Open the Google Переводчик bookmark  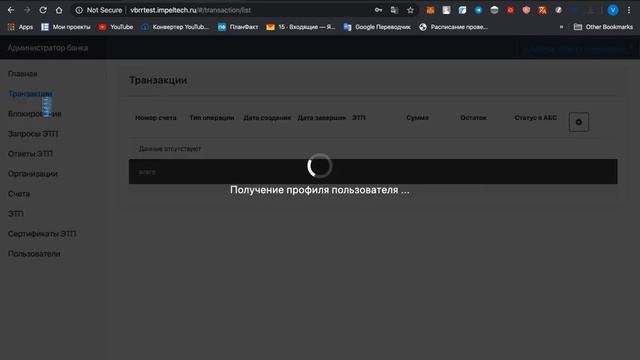click(377, 27)
